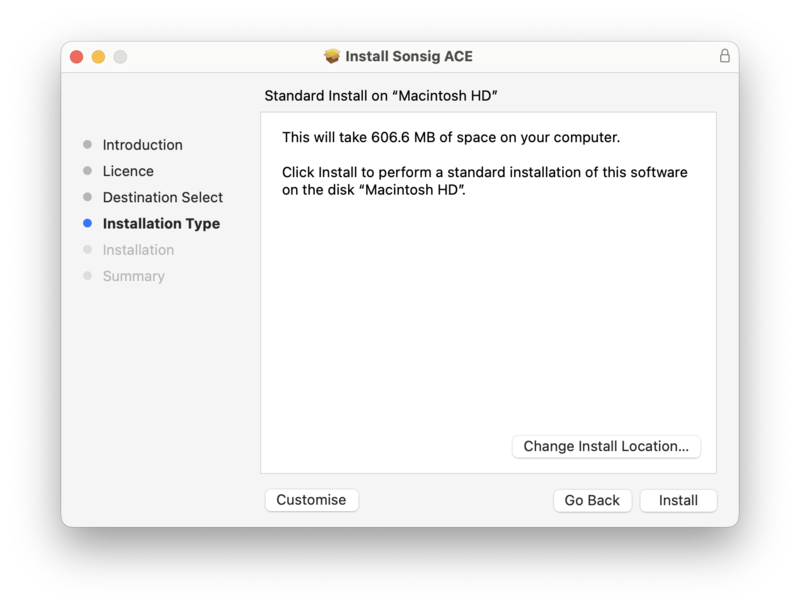Open the Customise options

(x=311, y=500)
